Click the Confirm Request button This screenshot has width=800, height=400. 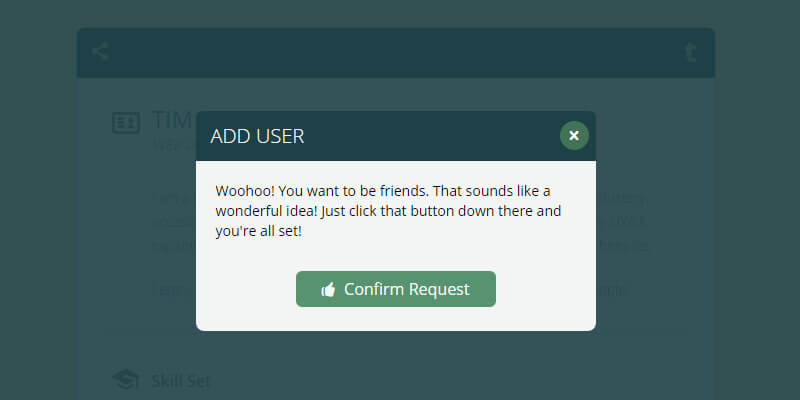click(x=396, y=289)
